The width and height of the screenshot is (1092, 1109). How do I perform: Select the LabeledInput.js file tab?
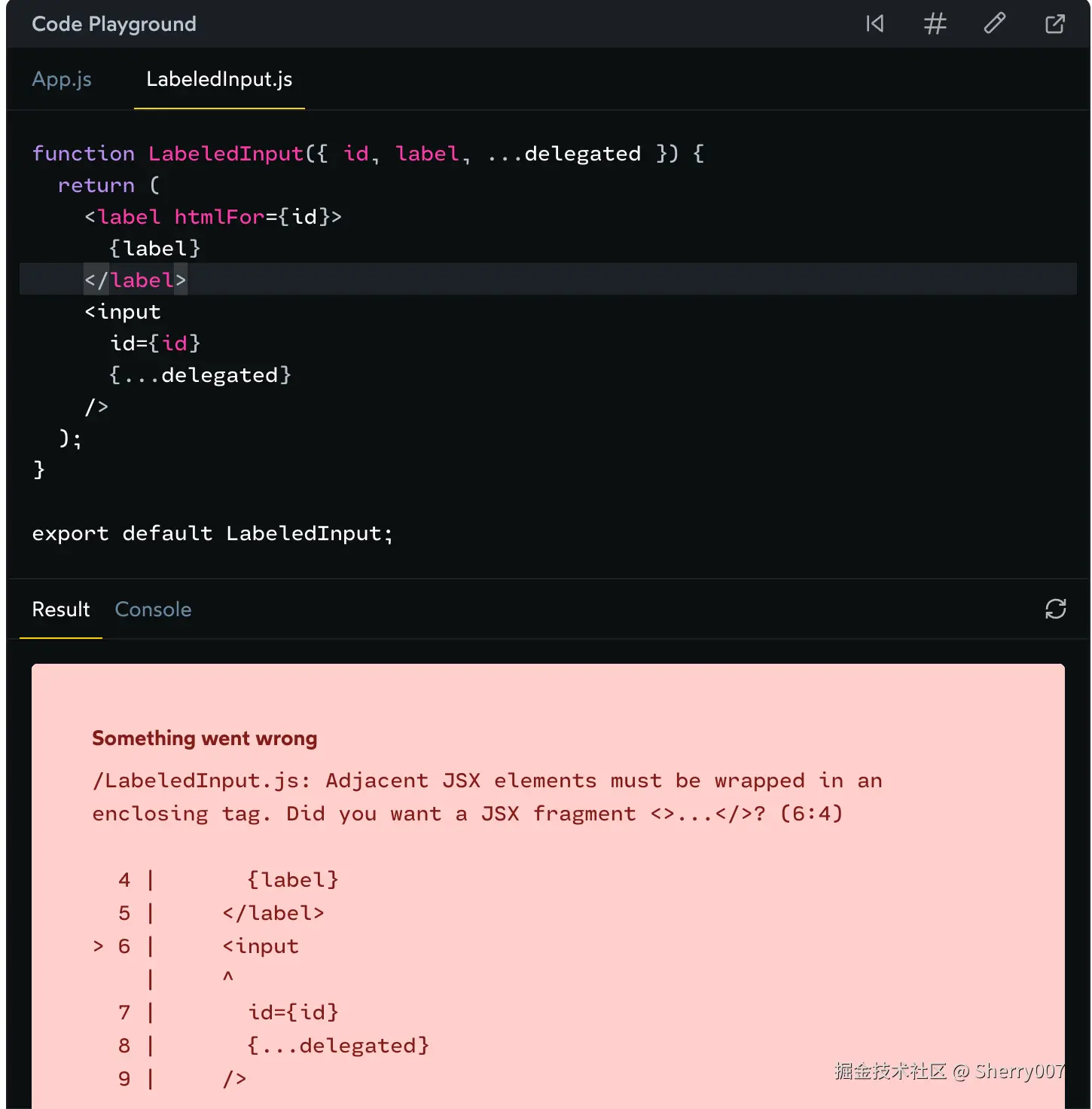click(x=219, y=79)
